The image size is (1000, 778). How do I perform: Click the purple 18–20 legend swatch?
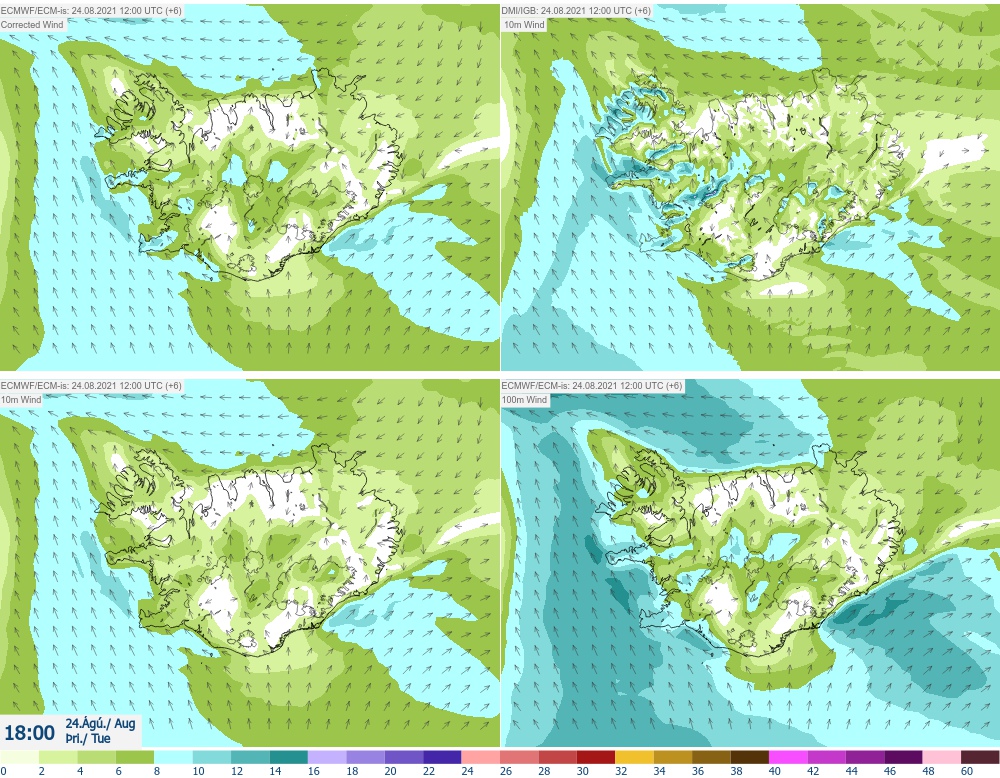(365, 757)
